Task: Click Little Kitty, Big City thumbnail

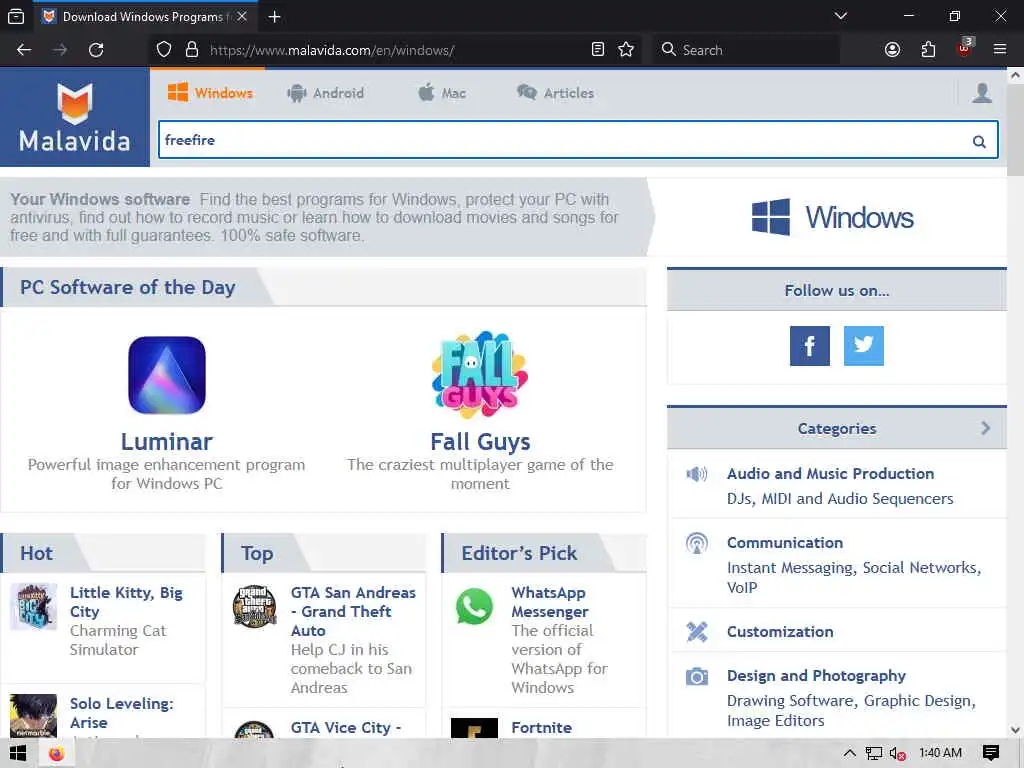Action: pyautogui.click(x=33, y=607)
